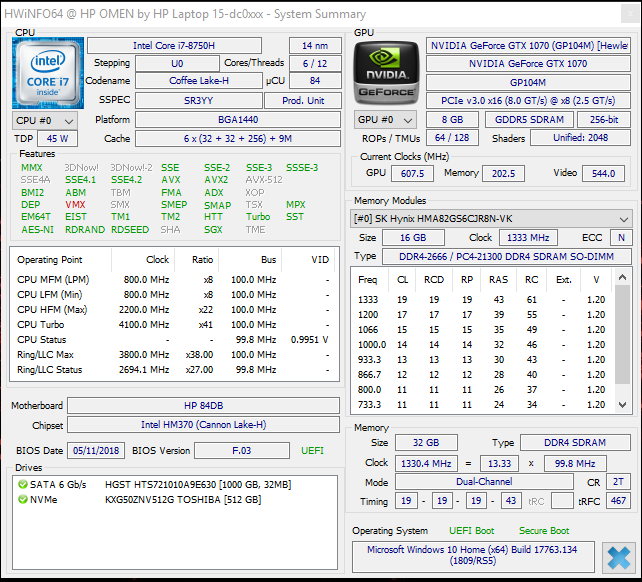
Task: Click the Coffee Lake-H codename field
Action: (199, 81)
